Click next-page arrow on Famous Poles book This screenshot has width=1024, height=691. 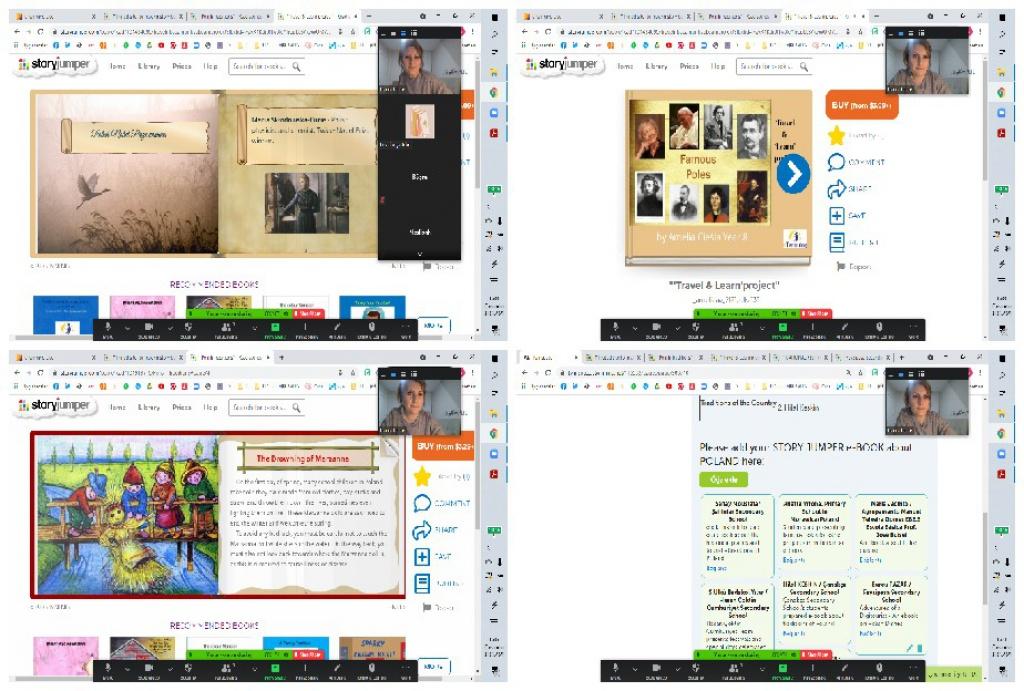click(x=793, y=174)
